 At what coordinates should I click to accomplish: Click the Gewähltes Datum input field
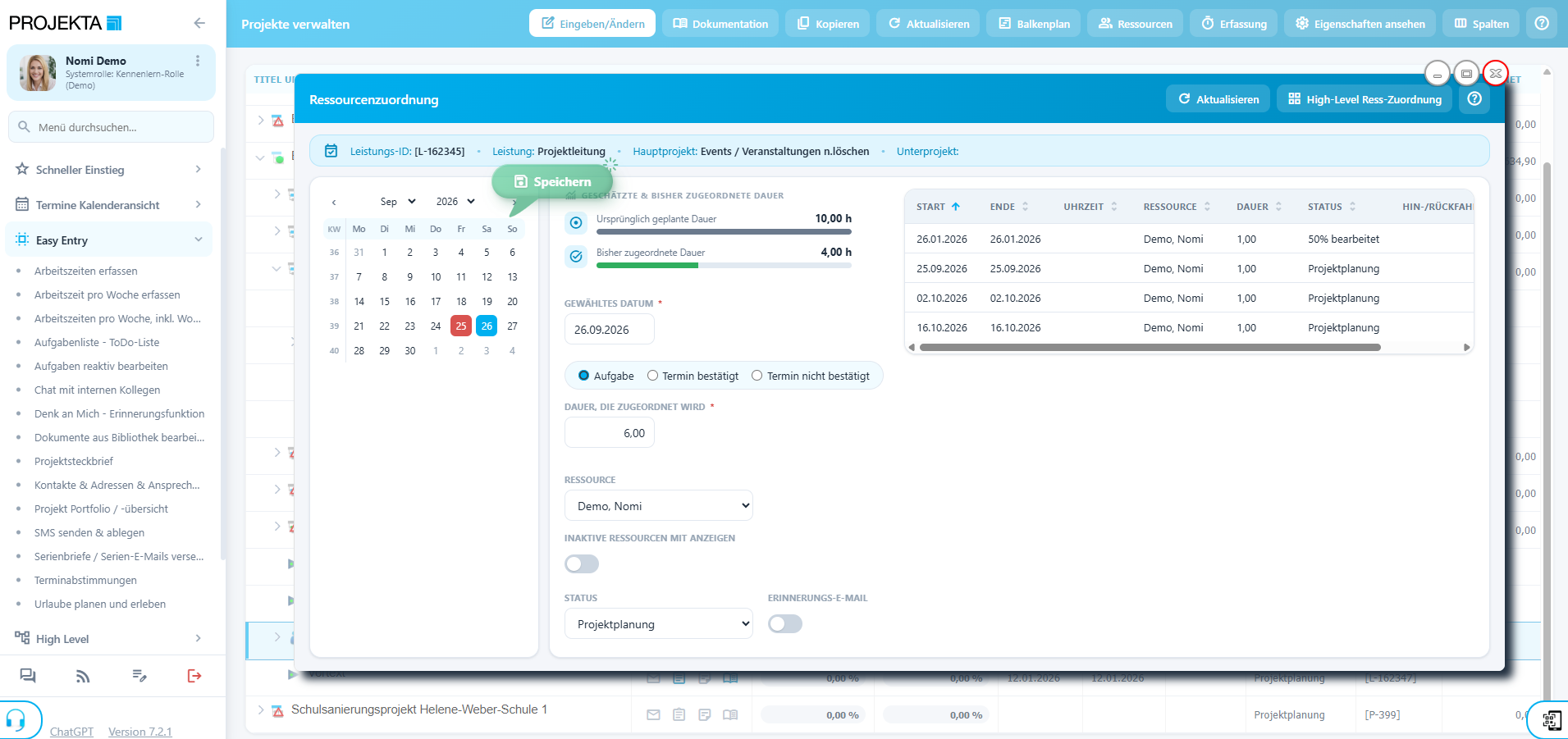(x=610, y=330)
